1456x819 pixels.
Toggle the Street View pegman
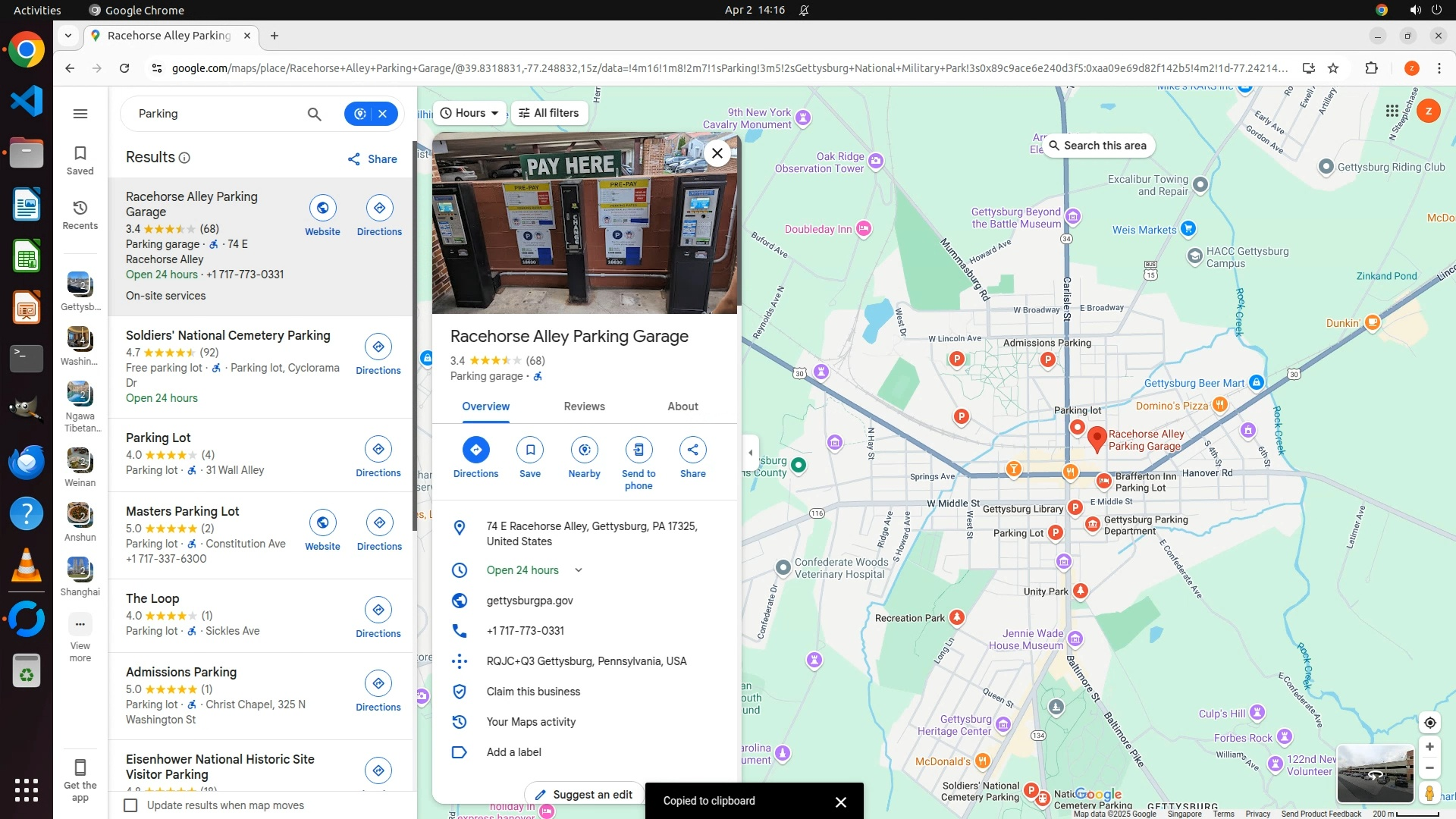(x=1429, y=793)
